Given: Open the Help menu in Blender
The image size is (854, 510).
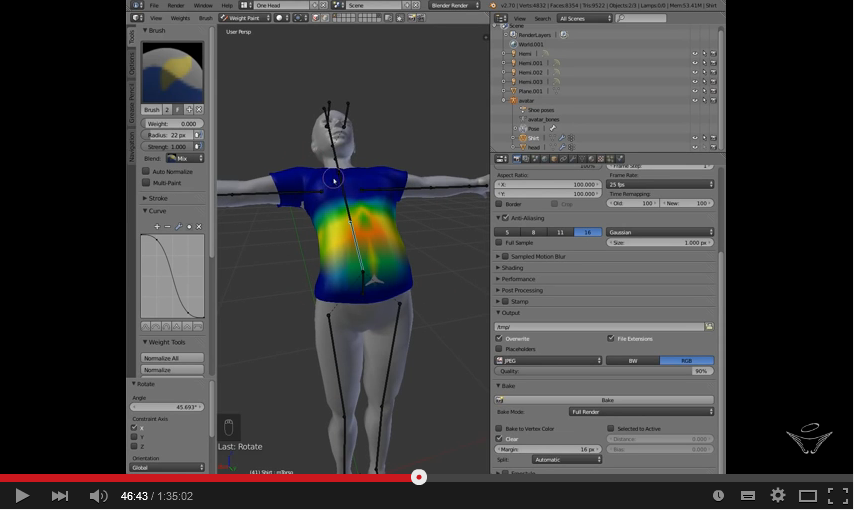Looking at the screenshot, I should tap(227, 5).
